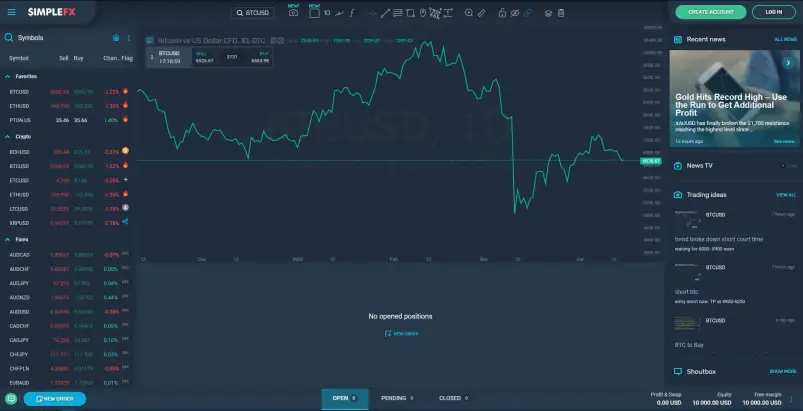Open the Symbols panel three-dot menu
The height and width of the screenshot is (411, 803).
129,38
